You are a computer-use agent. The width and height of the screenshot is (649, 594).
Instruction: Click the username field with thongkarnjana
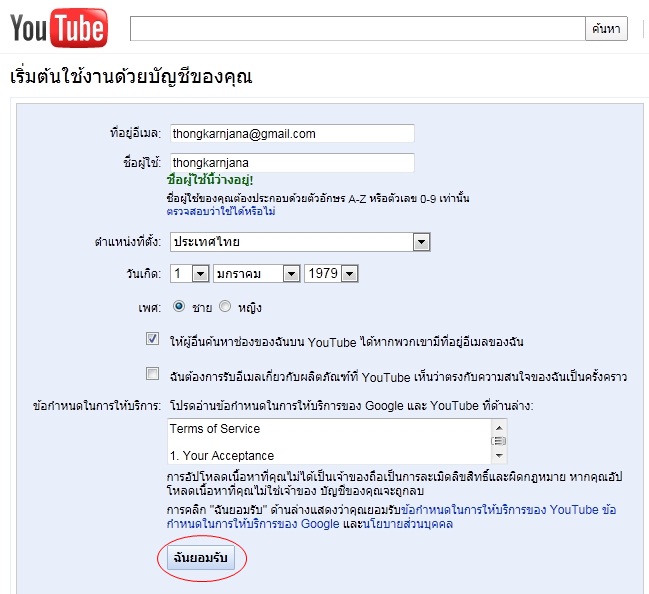tap(292, 163)
